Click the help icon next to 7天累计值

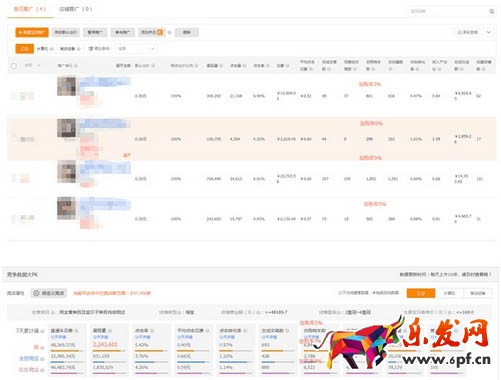[43, 331]
